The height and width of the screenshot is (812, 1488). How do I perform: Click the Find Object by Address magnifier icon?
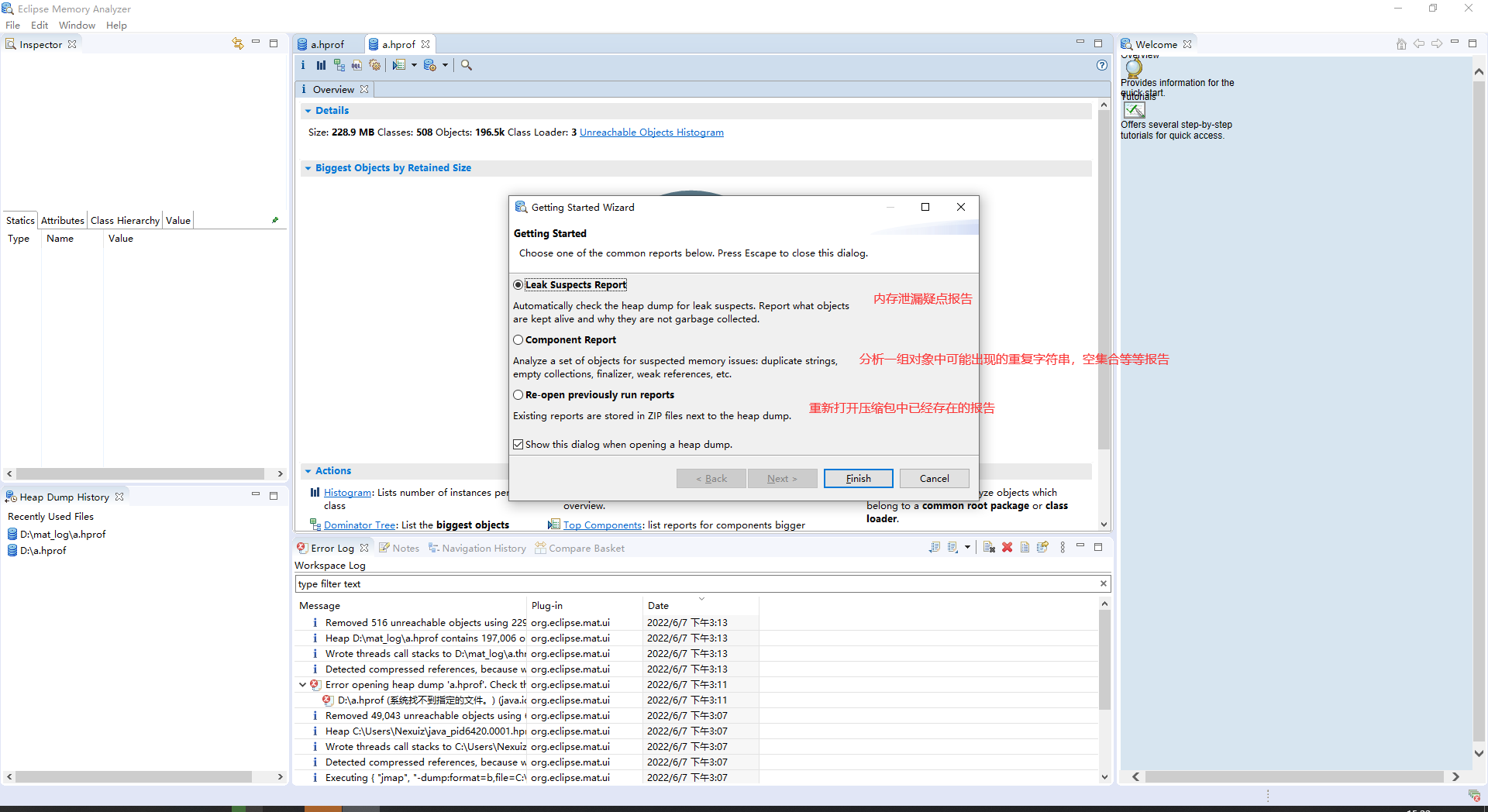[x=467, y=65]
